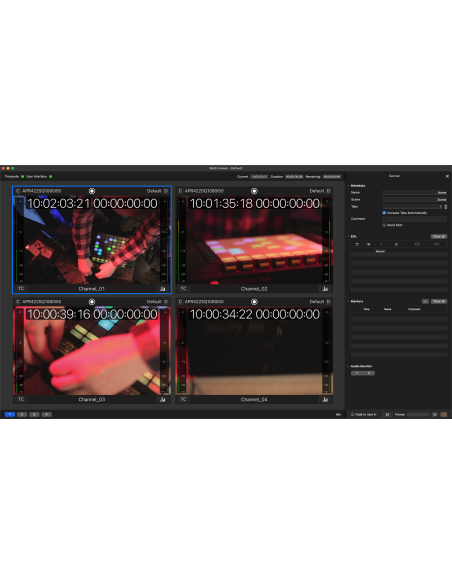Adjust the Take number stepper
This screenshot has height=584, width=452.
pos(446,206)
